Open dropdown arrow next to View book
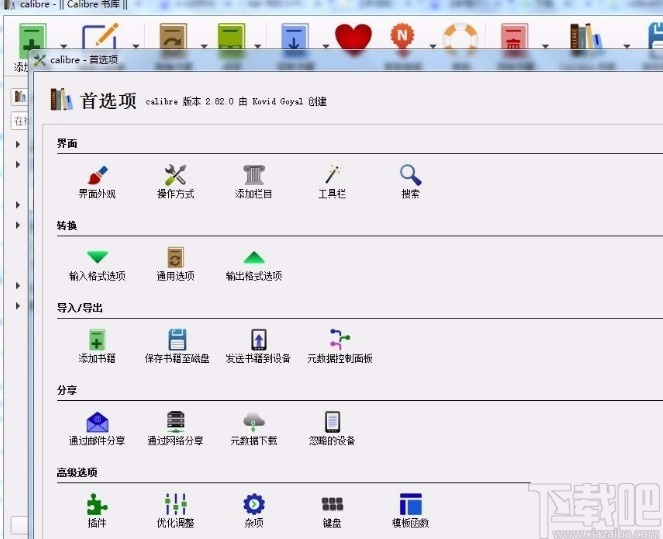663x539 pixels. [258, 46]
